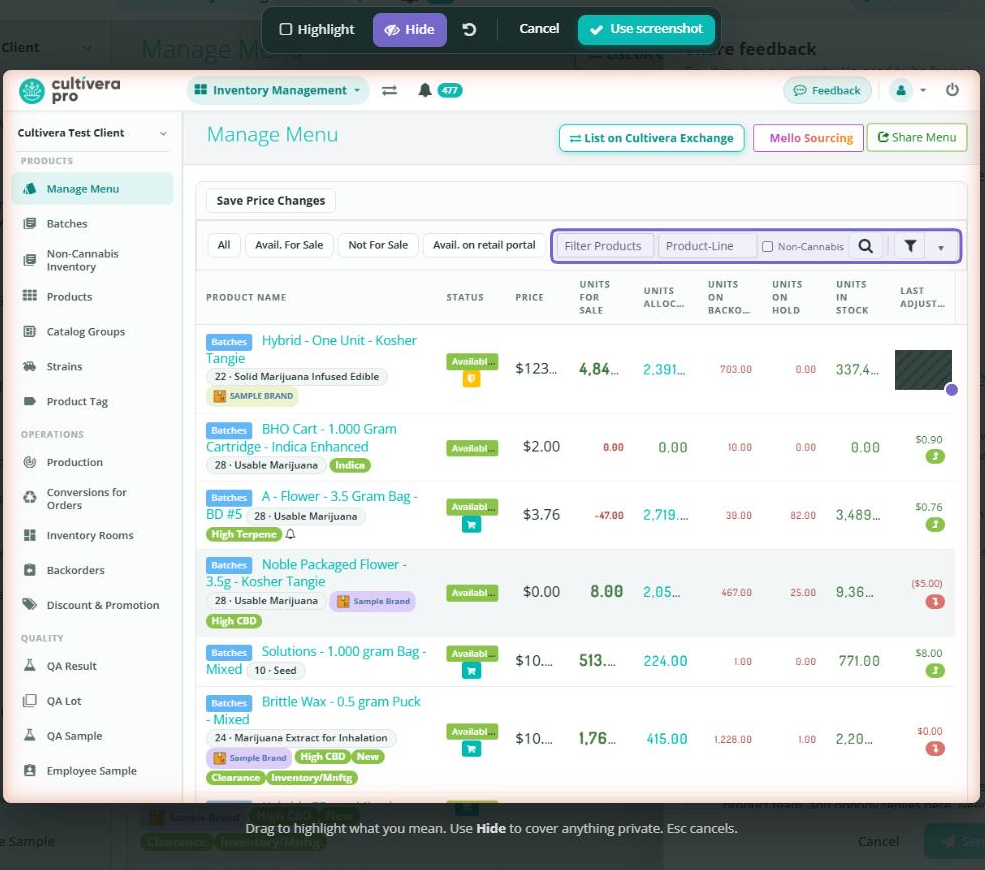This screenshot has width=985, height=870.
Task: Select the Avail. For Sale tab
Action: pos(289,245)
